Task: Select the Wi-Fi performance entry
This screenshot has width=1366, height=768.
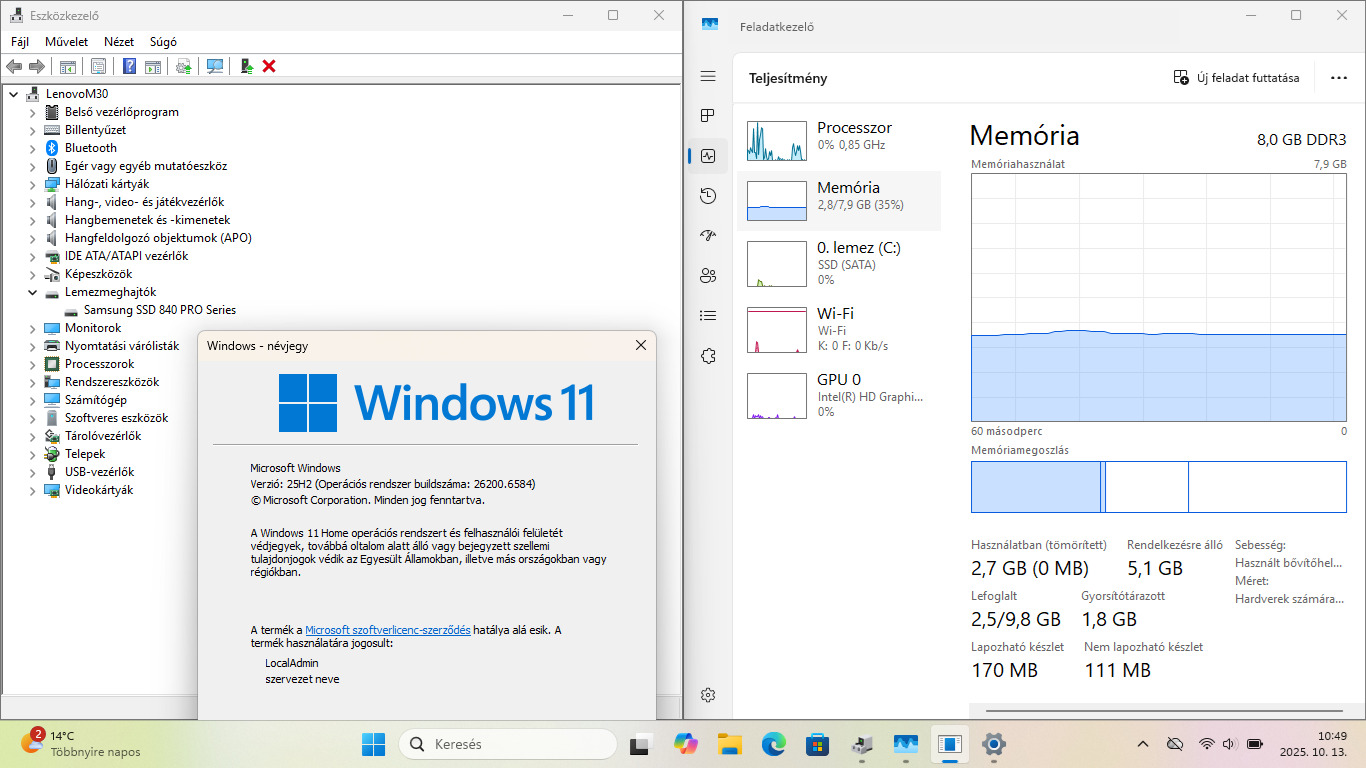Action: point(838,329)
